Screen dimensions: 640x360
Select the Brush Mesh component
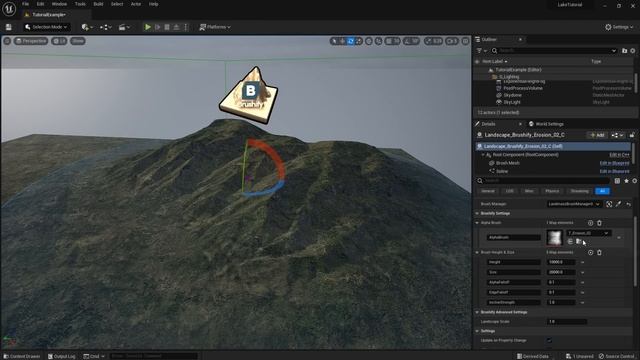click(508, 163)
